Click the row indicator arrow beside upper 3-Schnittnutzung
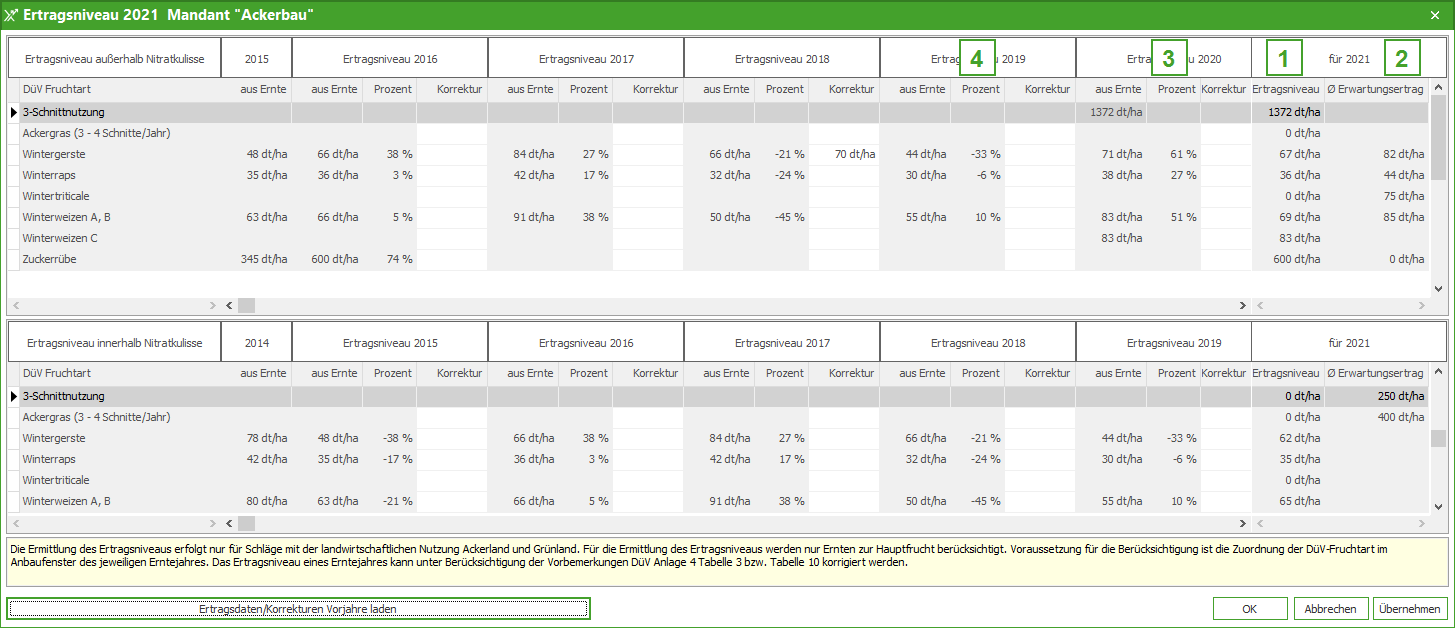 [13, 113]
